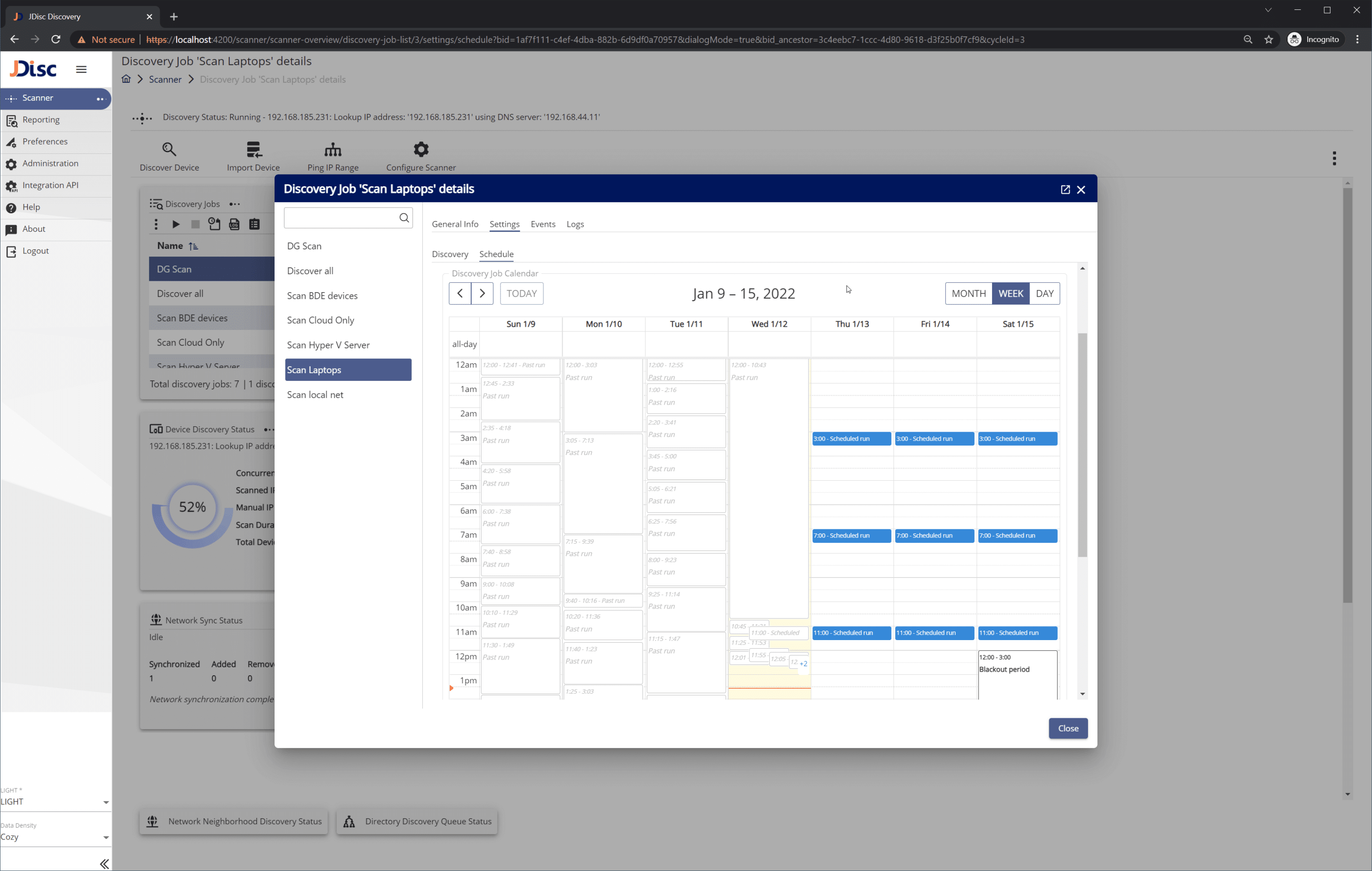The width and height of the screenshot is (1372, 871).
Task: Start the selected discovery job
Action: (176, 225)
